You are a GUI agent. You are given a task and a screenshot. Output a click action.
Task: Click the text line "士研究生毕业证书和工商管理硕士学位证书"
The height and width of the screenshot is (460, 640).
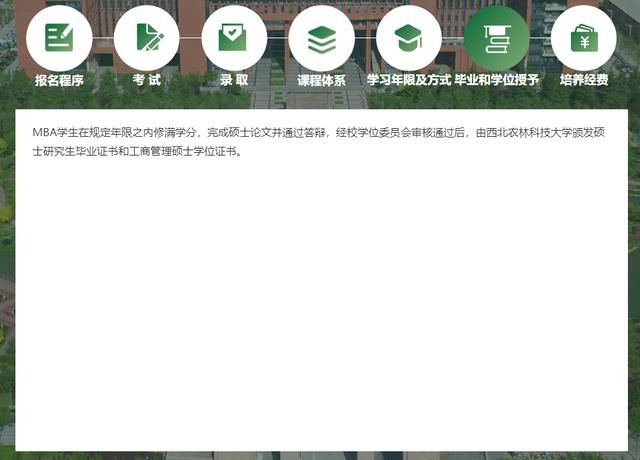[x=138, y=151]
